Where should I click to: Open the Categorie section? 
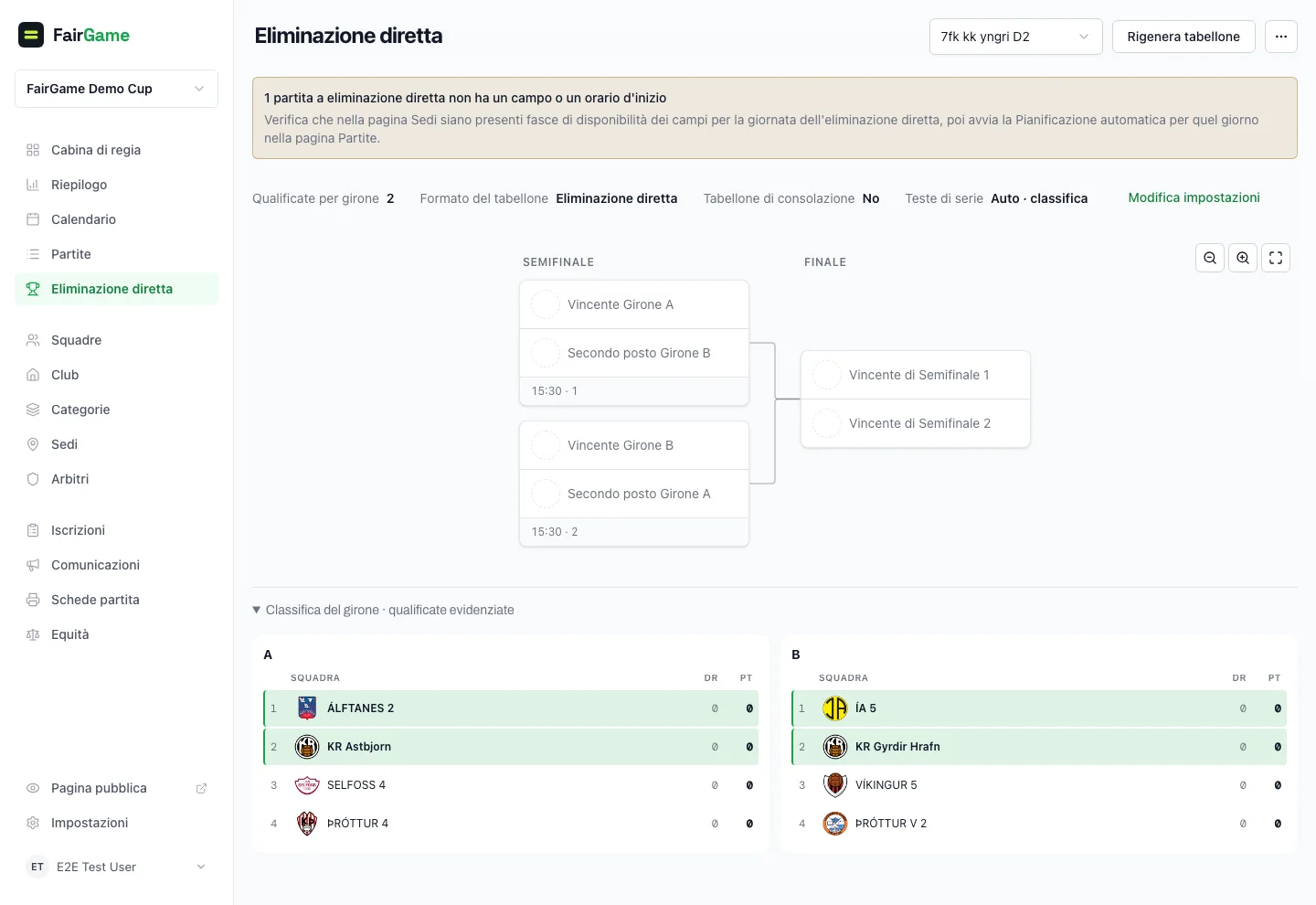click(x=116, y=410)
